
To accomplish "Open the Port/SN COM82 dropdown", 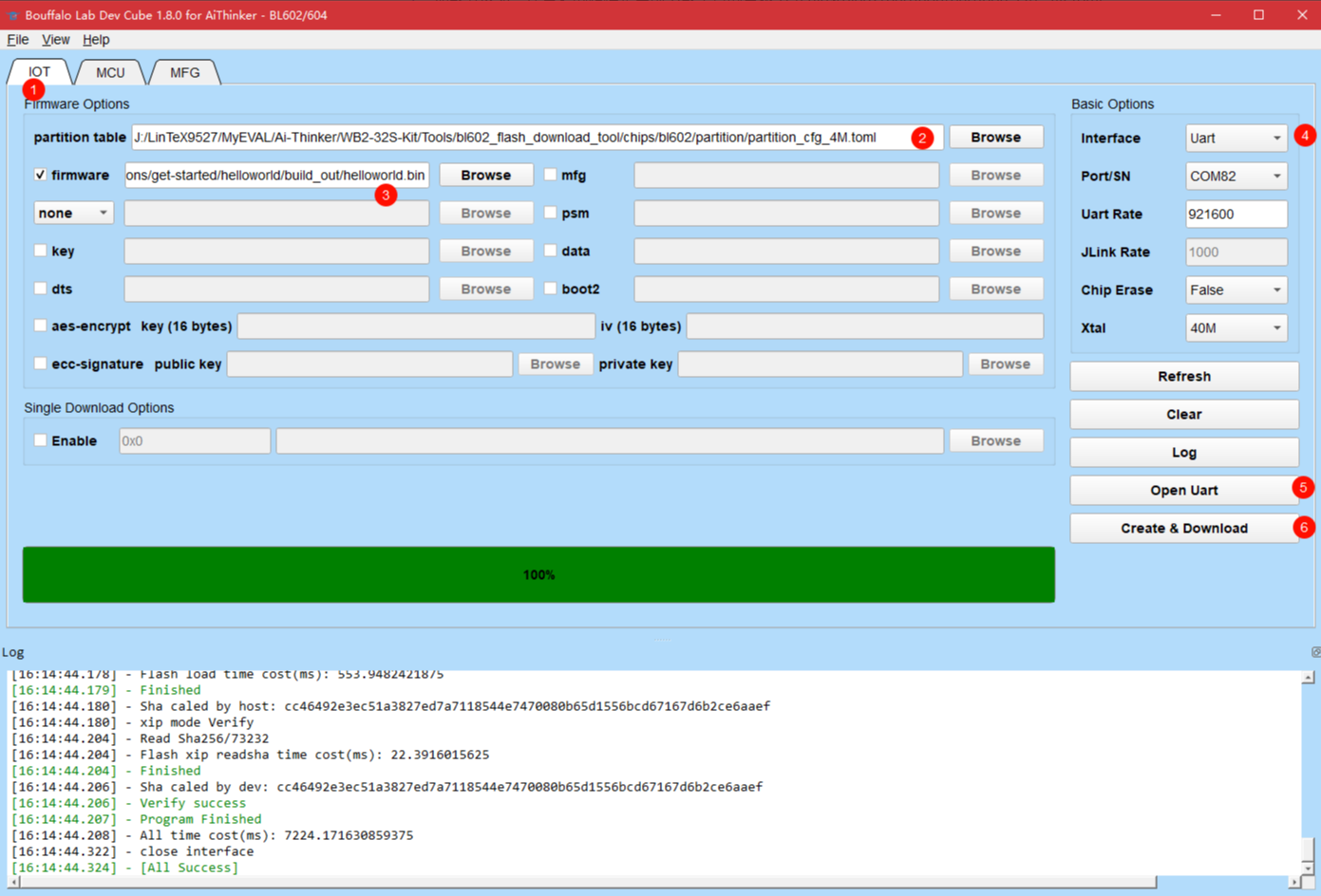I will (x=1236, y=176).
